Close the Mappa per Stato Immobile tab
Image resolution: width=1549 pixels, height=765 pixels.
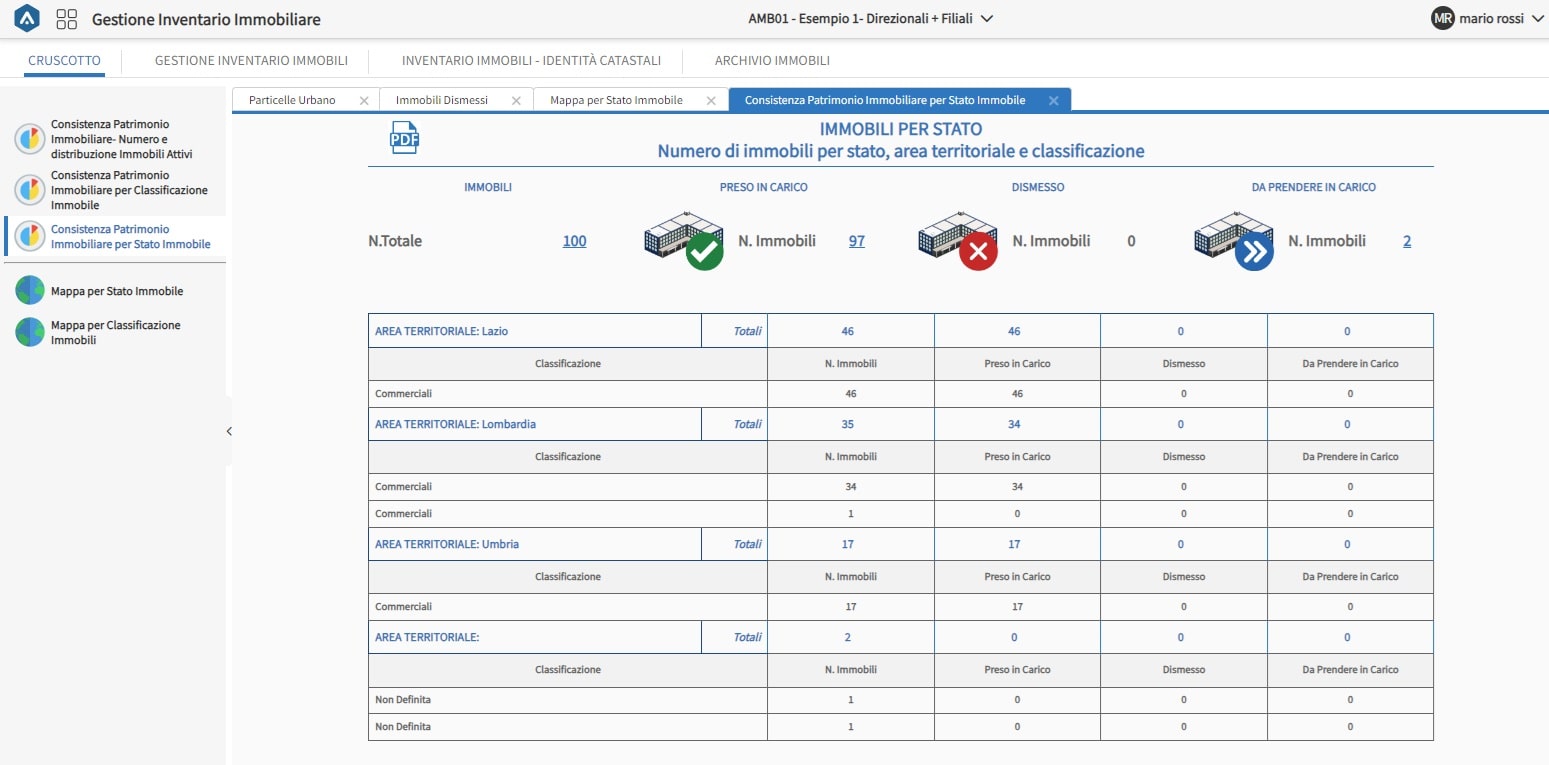click(711, 100)
